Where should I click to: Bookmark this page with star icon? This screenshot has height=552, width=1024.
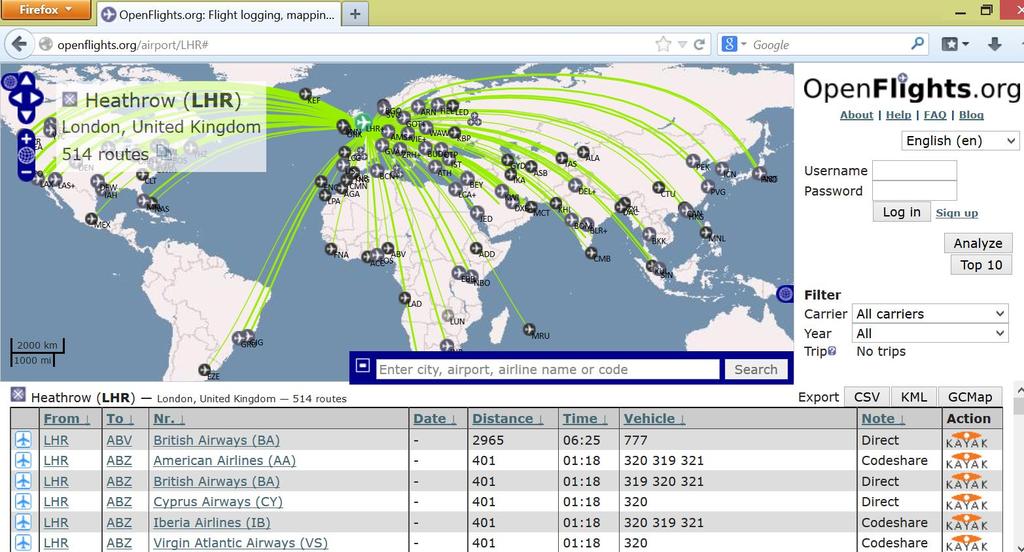click(663, 44)
